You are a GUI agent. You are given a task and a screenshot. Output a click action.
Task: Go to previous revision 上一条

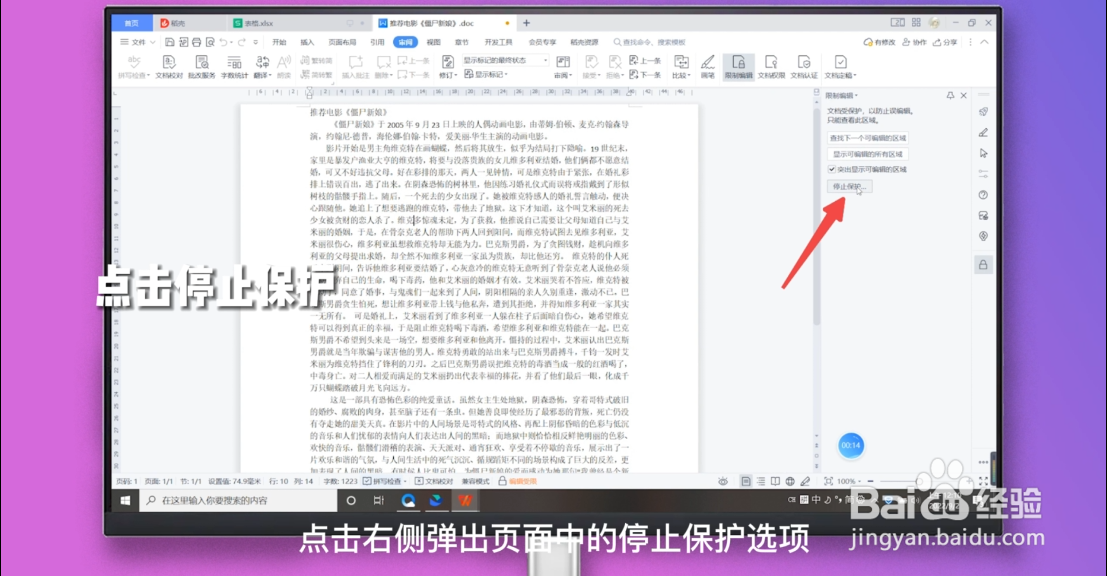(645, 61)
